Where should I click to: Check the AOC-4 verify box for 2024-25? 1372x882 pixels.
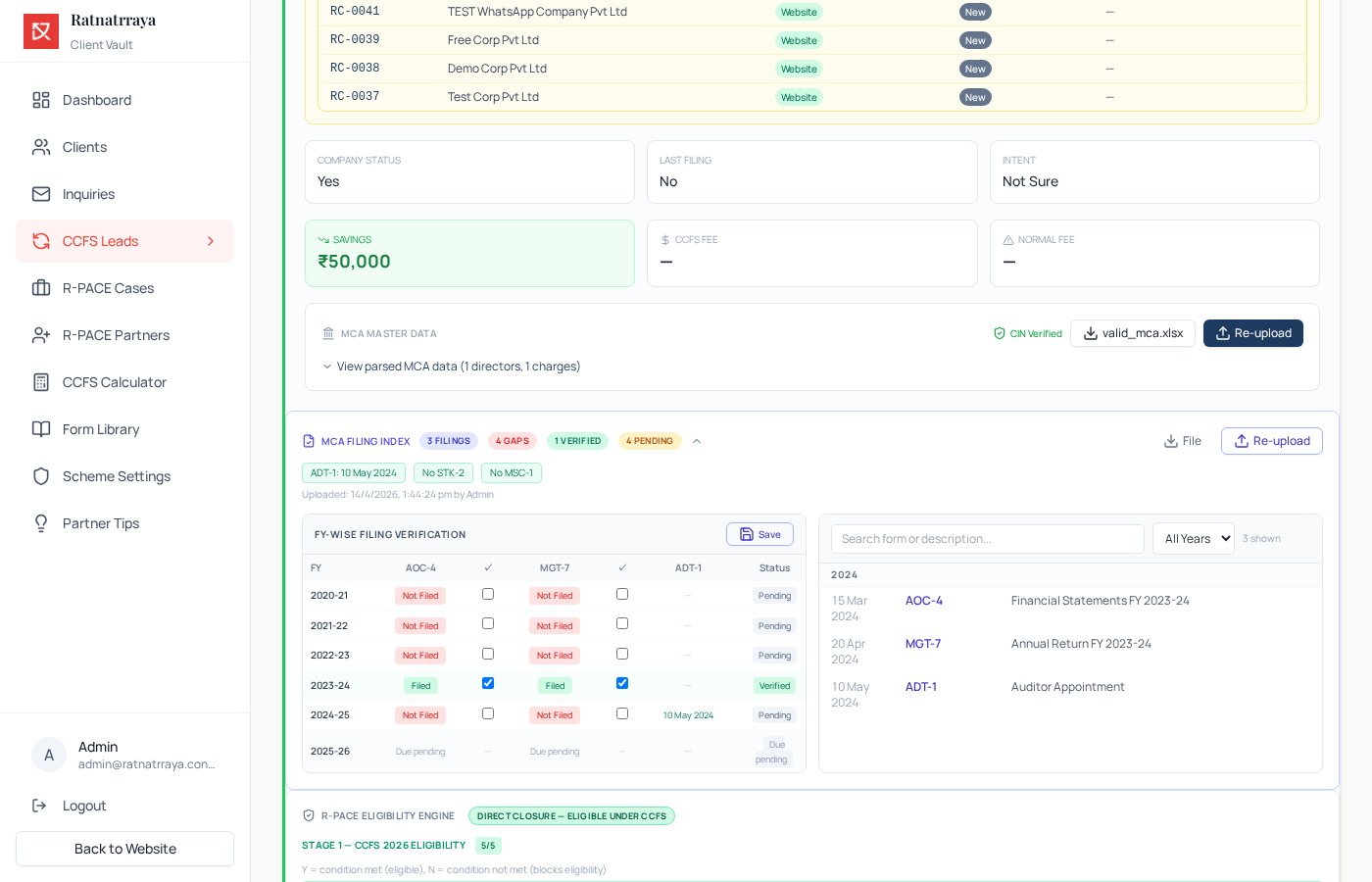[x=488, y=713]
